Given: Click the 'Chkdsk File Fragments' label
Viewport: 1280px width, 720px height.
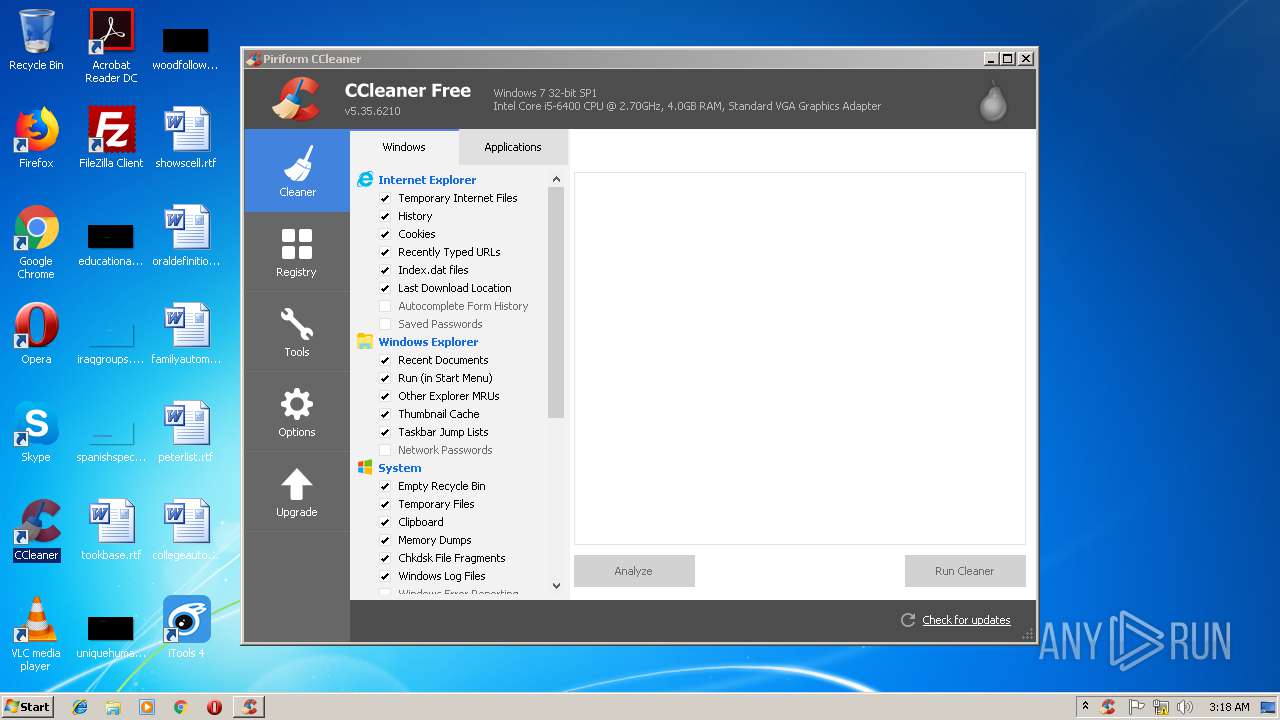Looking at the screenshot, I should click(x=452, y=558).
